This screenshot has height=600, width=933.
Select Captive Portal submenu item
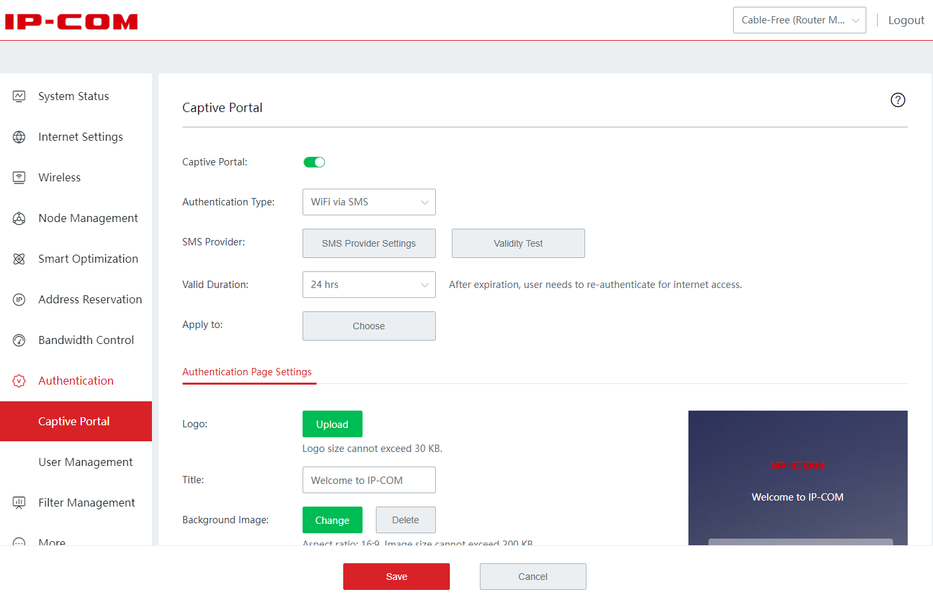[x=76, y=421]
